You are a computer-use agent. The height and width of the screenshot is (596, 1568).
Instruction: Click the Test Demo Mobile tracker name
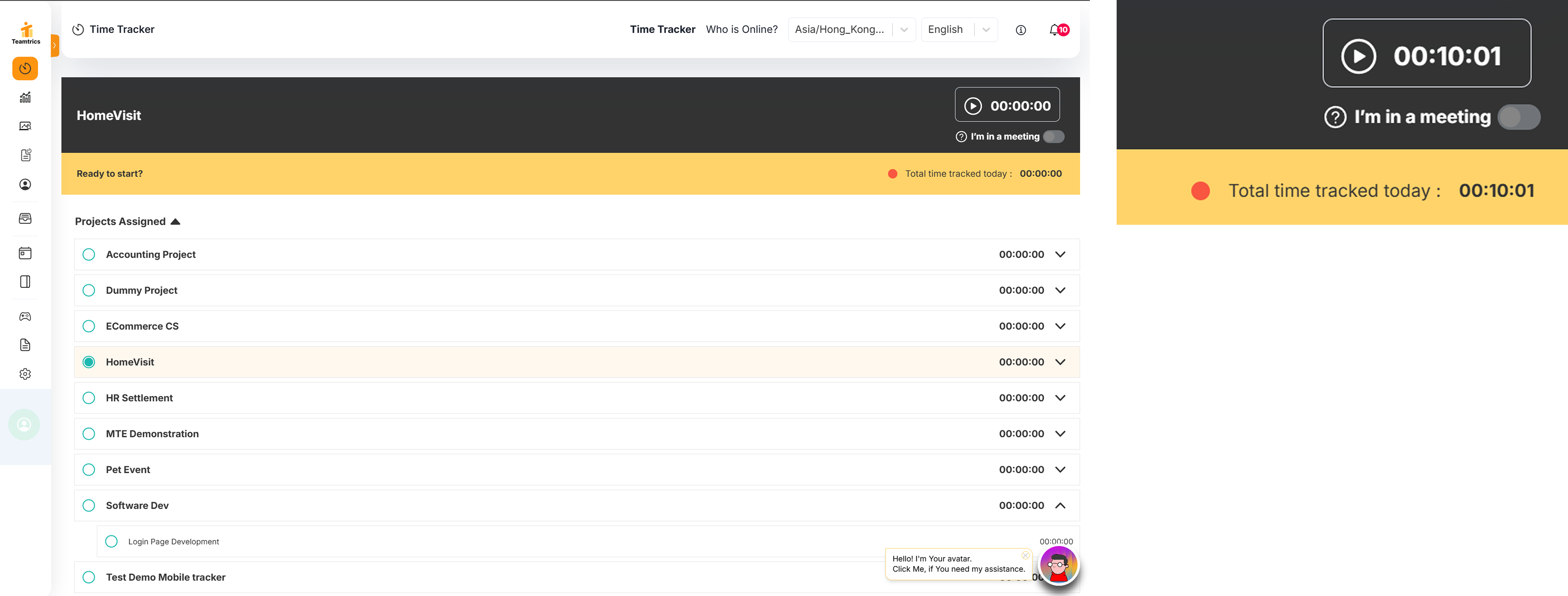pyautogui.click(x=166, y=577)
